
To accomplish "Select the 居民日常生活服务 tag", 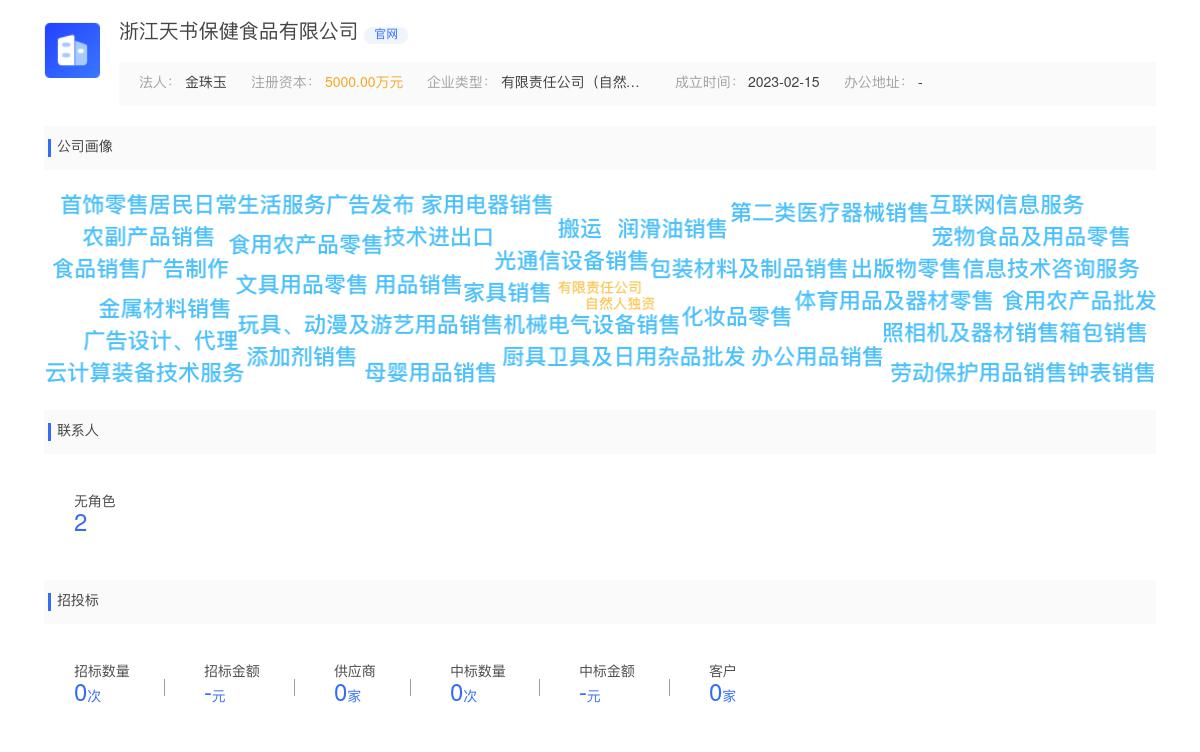I will [x=237, y=205].
